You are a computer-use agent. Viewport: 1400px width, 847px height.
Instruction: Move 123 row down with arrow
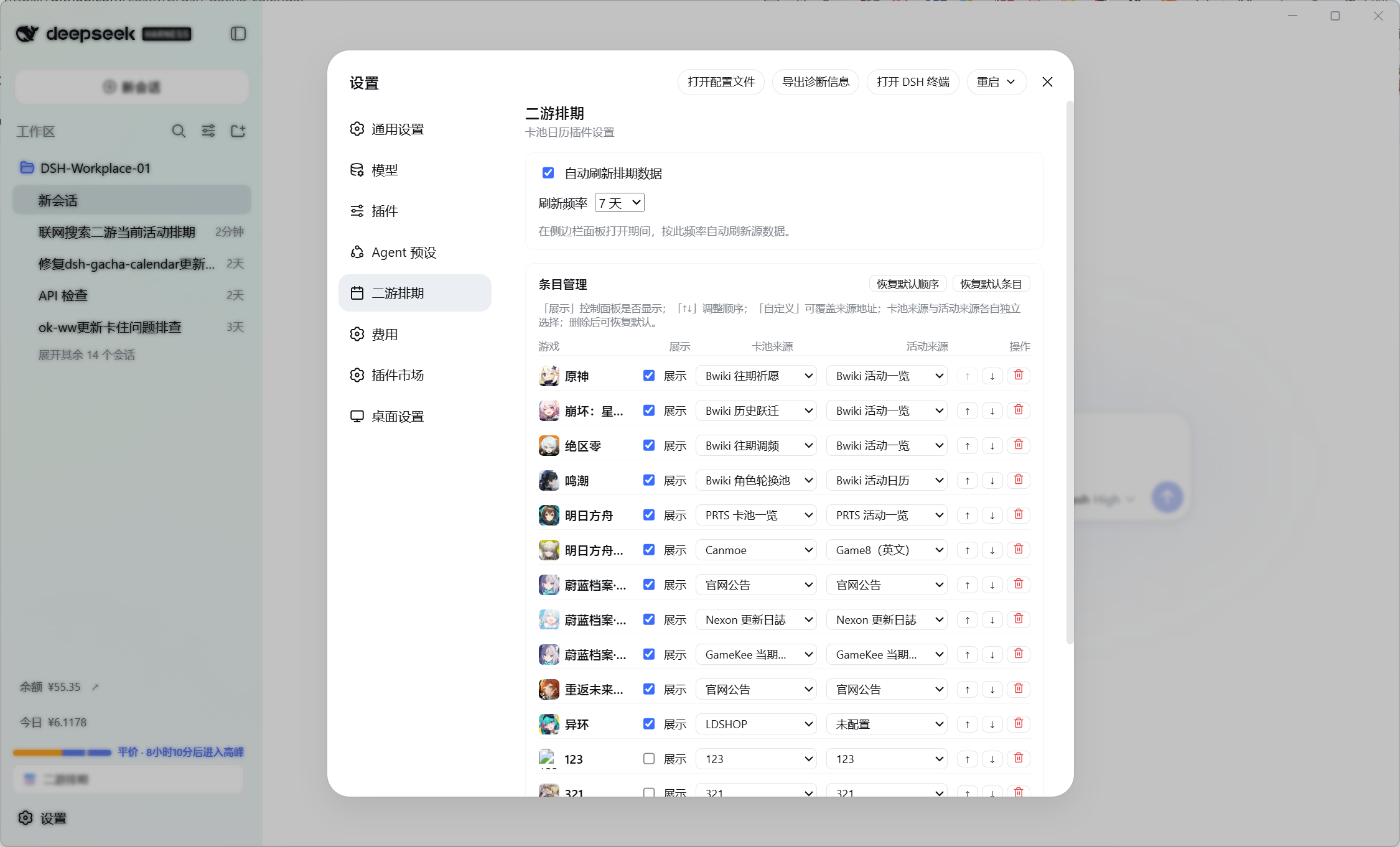992,759
